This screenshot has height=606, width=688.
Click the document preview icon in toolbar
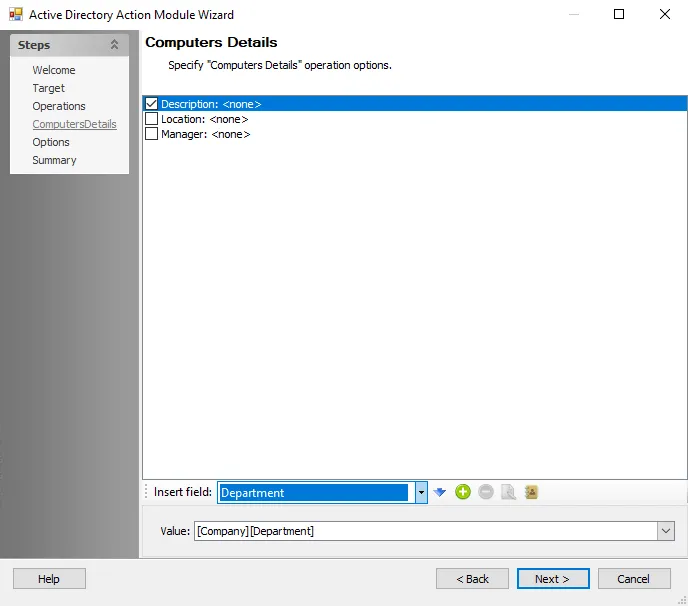click(508, 492)
